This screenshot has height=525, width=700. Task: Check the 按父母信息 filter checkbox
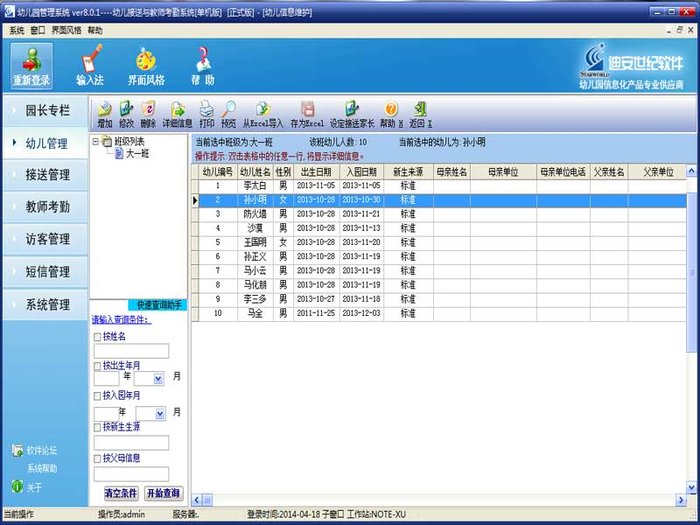point(97,458)
